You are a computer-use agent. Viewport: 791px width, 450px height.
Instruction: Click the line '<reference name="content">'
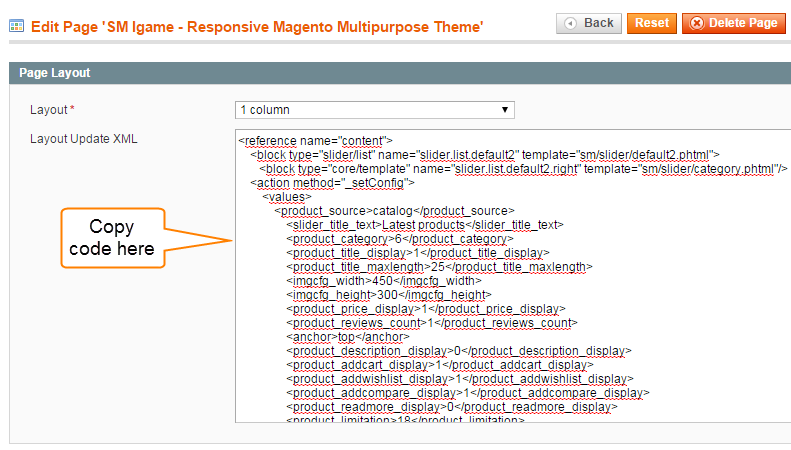click(x=315, y=141)
